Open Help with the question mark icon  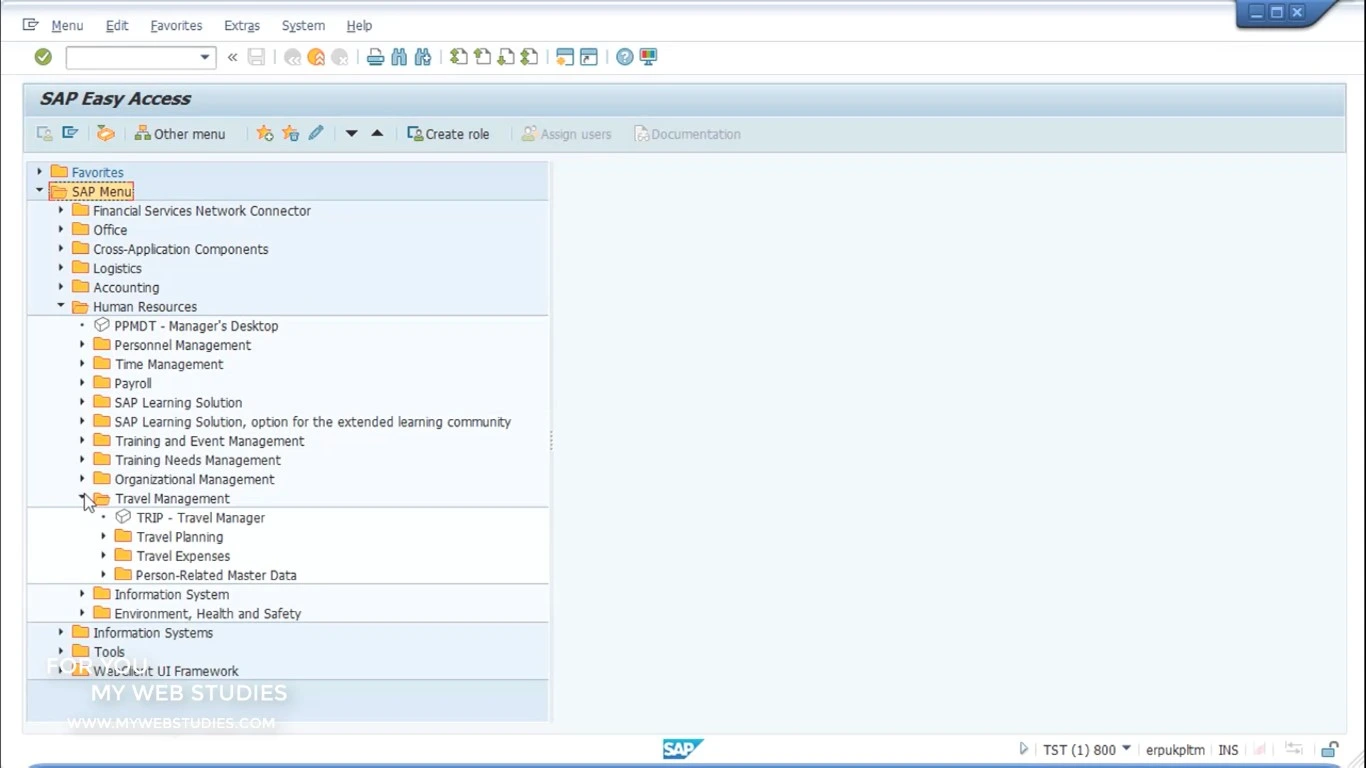click(625, 57)
